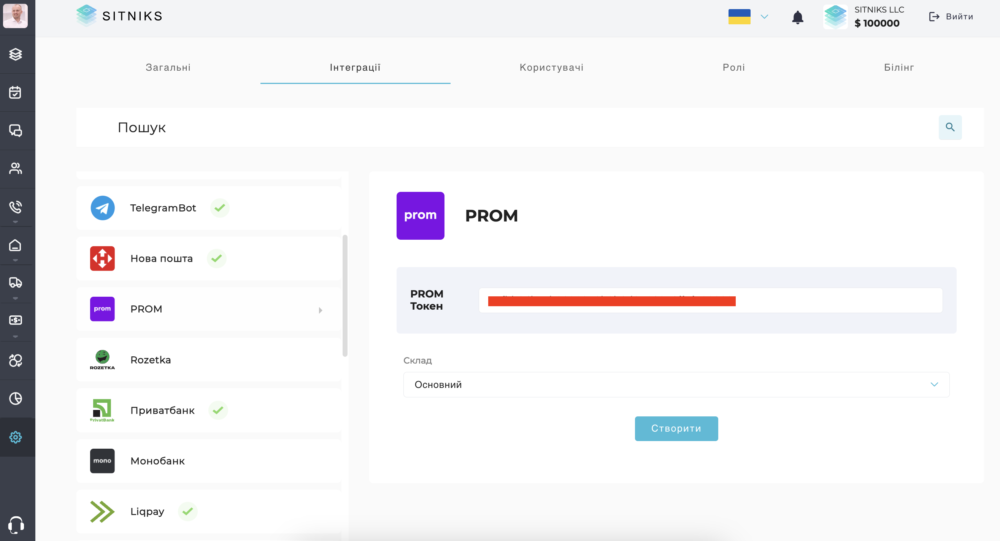This screenshot has width=1000, height=541.
Task: Open the warehouse sidebar icon
Action: click(x=15, y=245)
